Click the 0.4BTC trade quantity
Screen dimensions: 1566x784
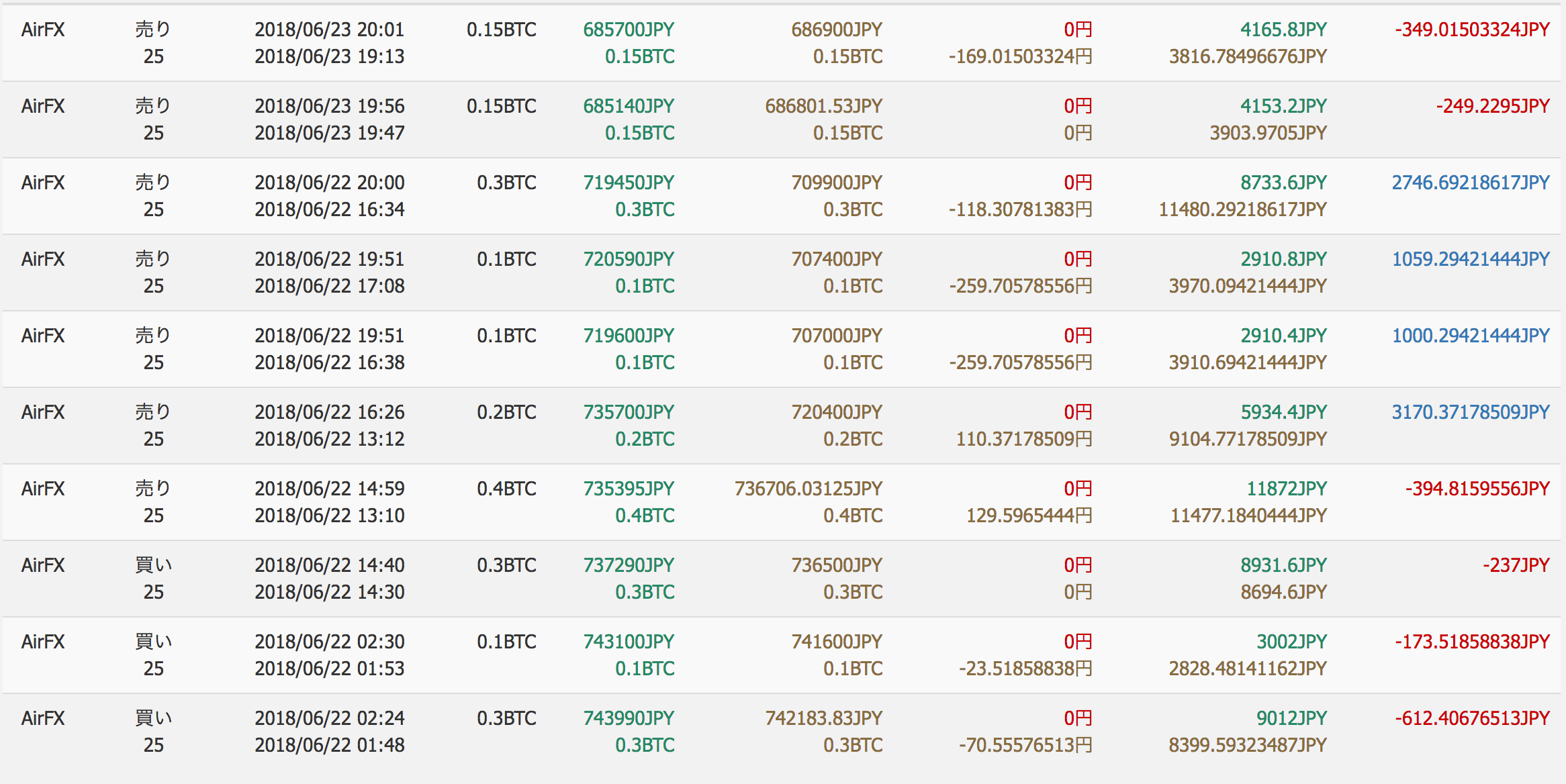[x=506, y=489]
